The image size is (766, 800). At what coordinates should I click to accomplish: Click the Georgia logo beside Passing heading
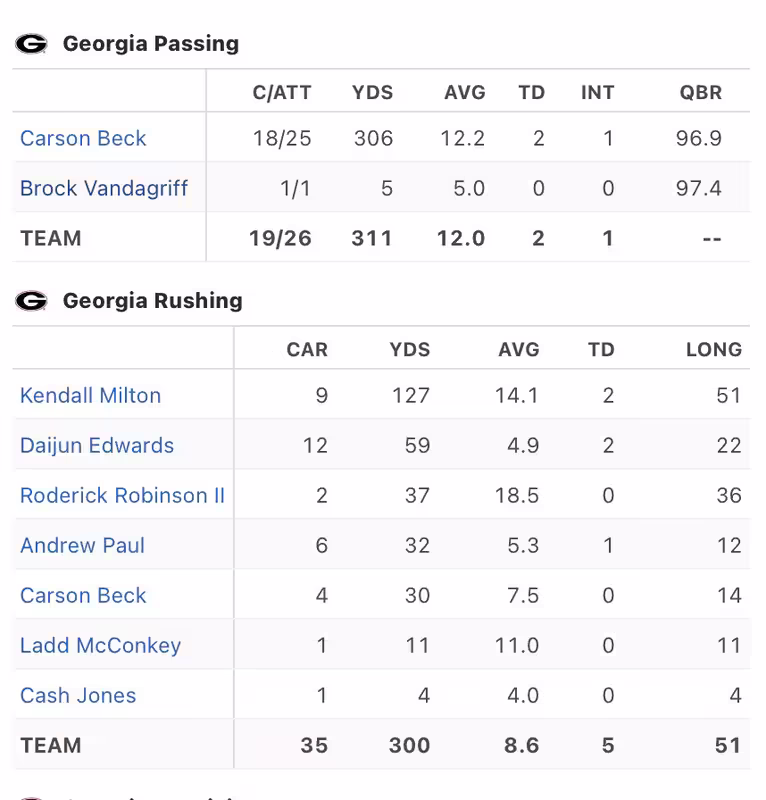tap(31, 44)
